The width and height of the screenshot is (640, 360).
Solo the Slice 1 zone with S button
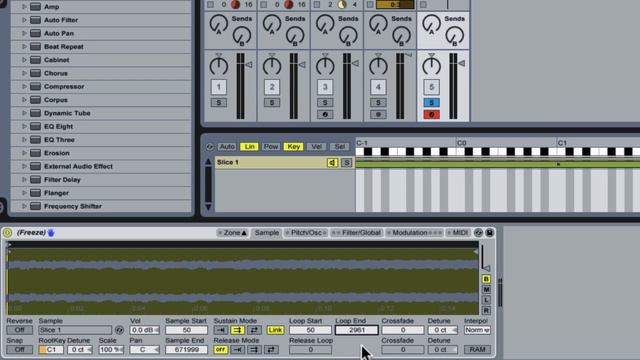pyautogui.click(x=346, y=162)
